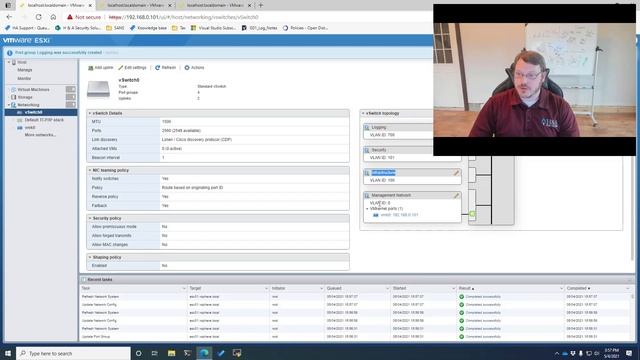Collapse the Shaping policy section
This screenshot has width=640, height=360.
tap(90, 257)
